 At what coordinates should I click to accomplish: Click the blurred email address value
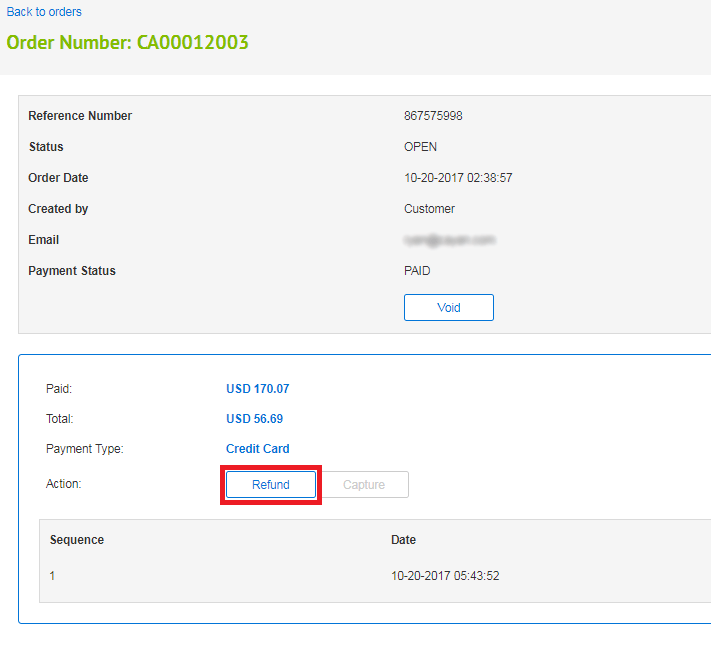coord(449,240)
